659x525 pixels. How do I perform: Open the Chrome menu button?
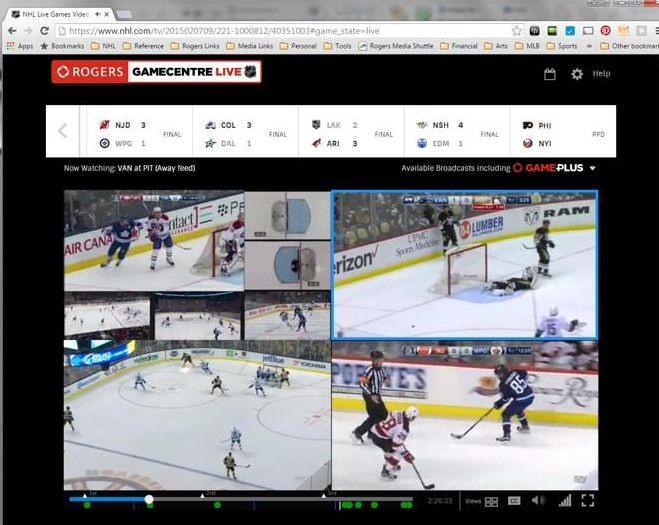point(656,31)
